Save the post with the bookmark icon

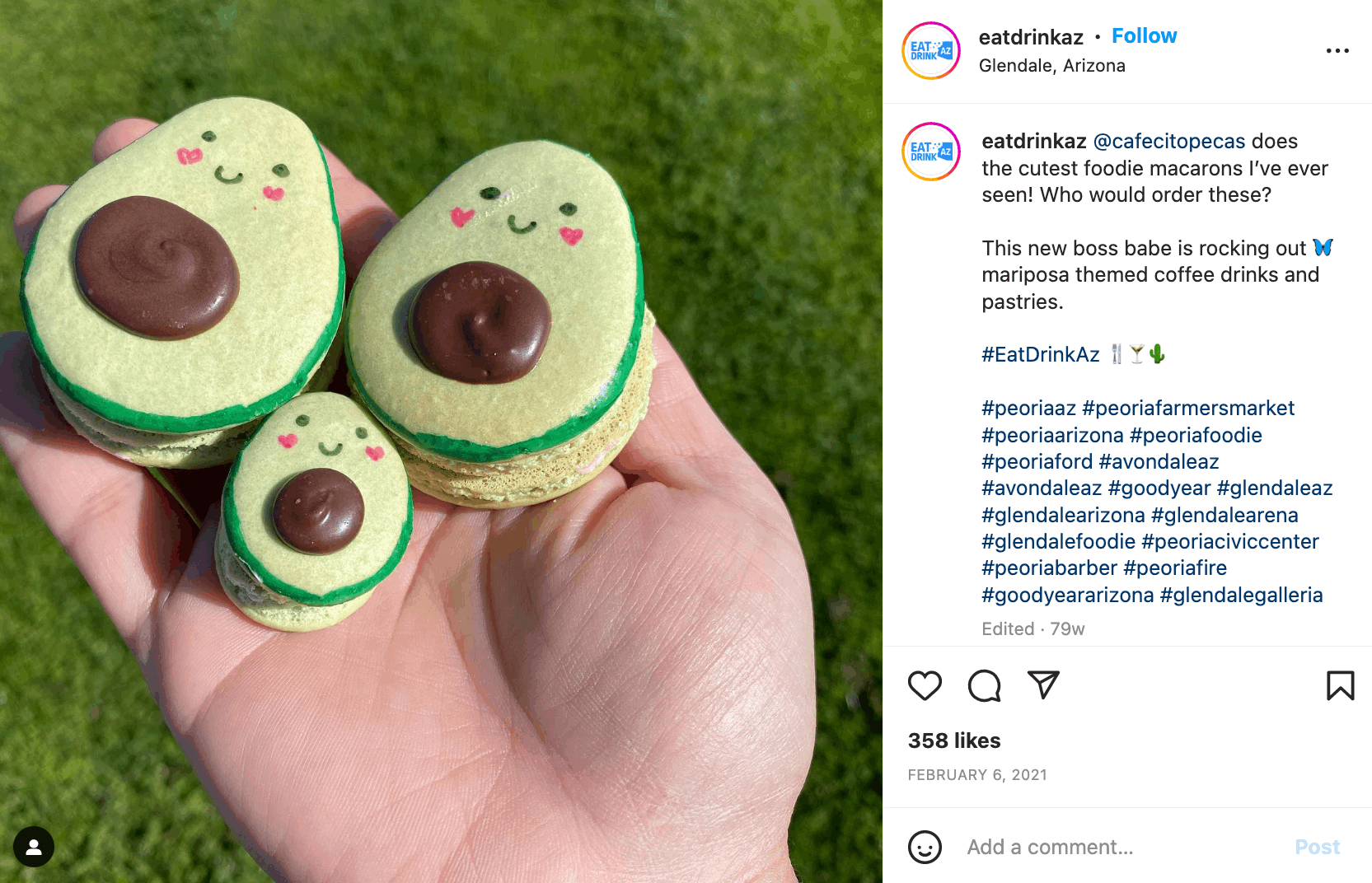point(1341,685)
